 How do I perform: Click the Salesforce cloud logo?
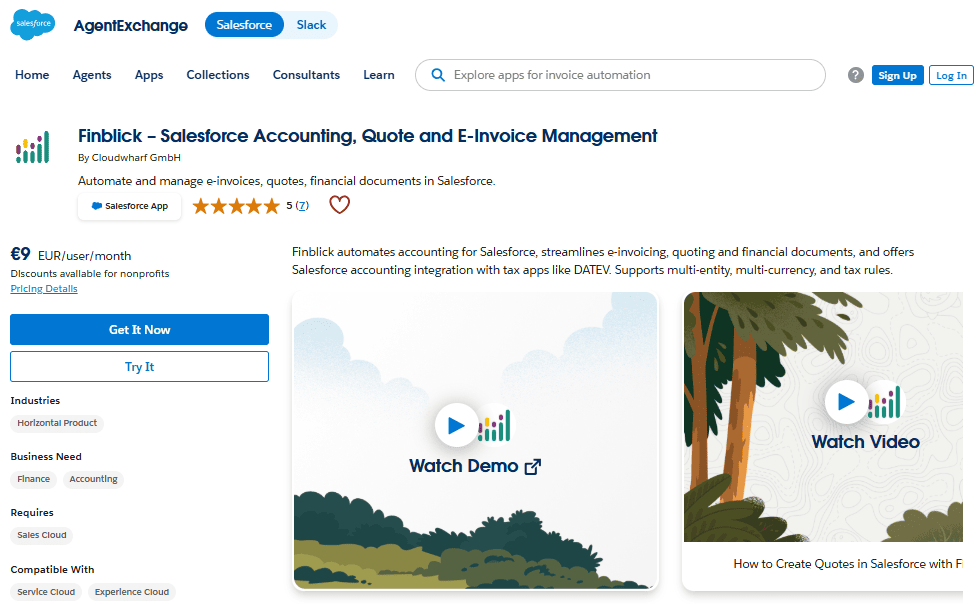32,24
